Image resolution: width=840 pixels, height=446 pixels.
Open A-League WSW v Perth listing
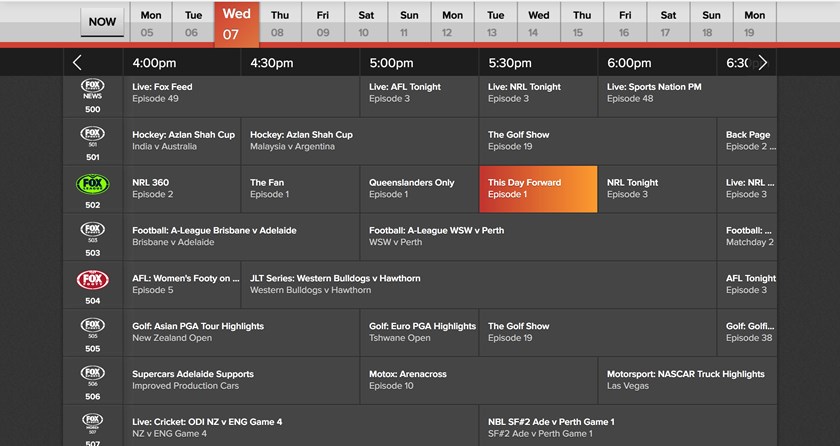point(538,237)
